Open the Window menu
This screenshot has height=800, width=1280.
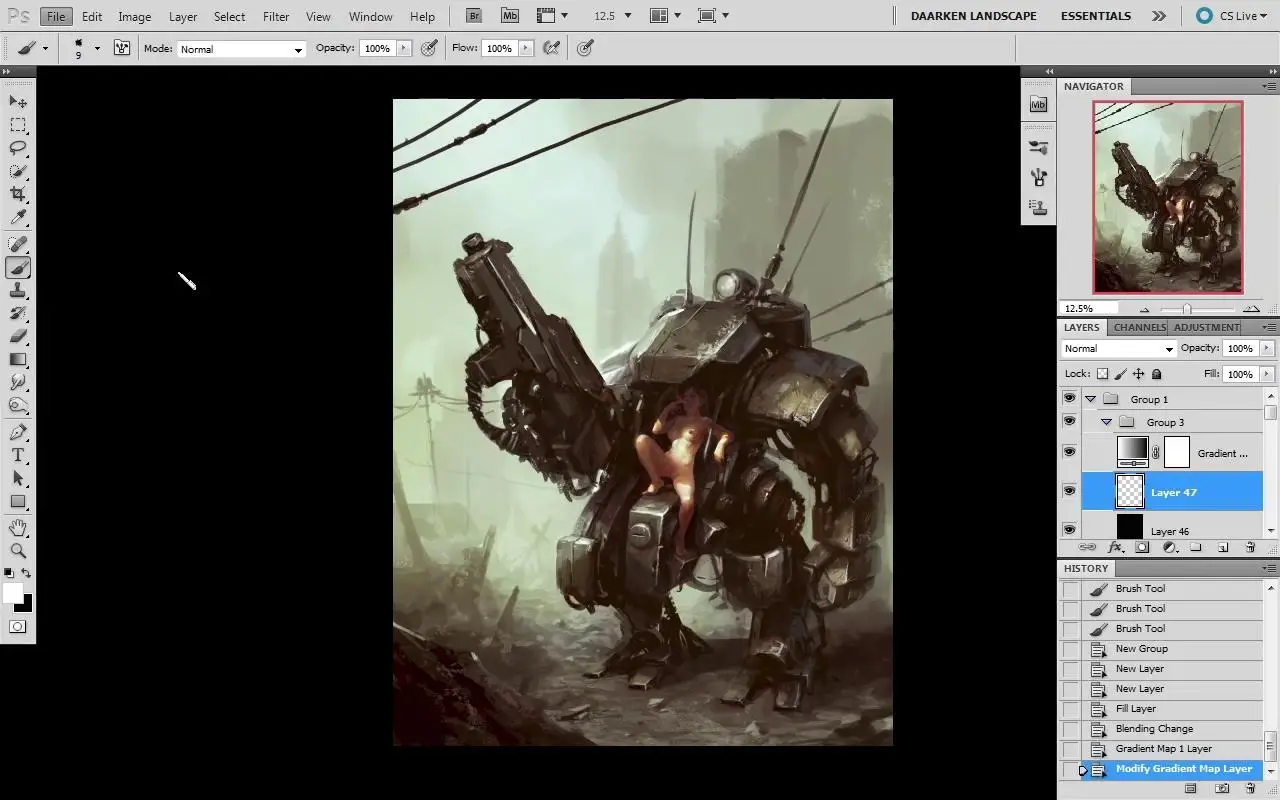[x=370, y=17]
